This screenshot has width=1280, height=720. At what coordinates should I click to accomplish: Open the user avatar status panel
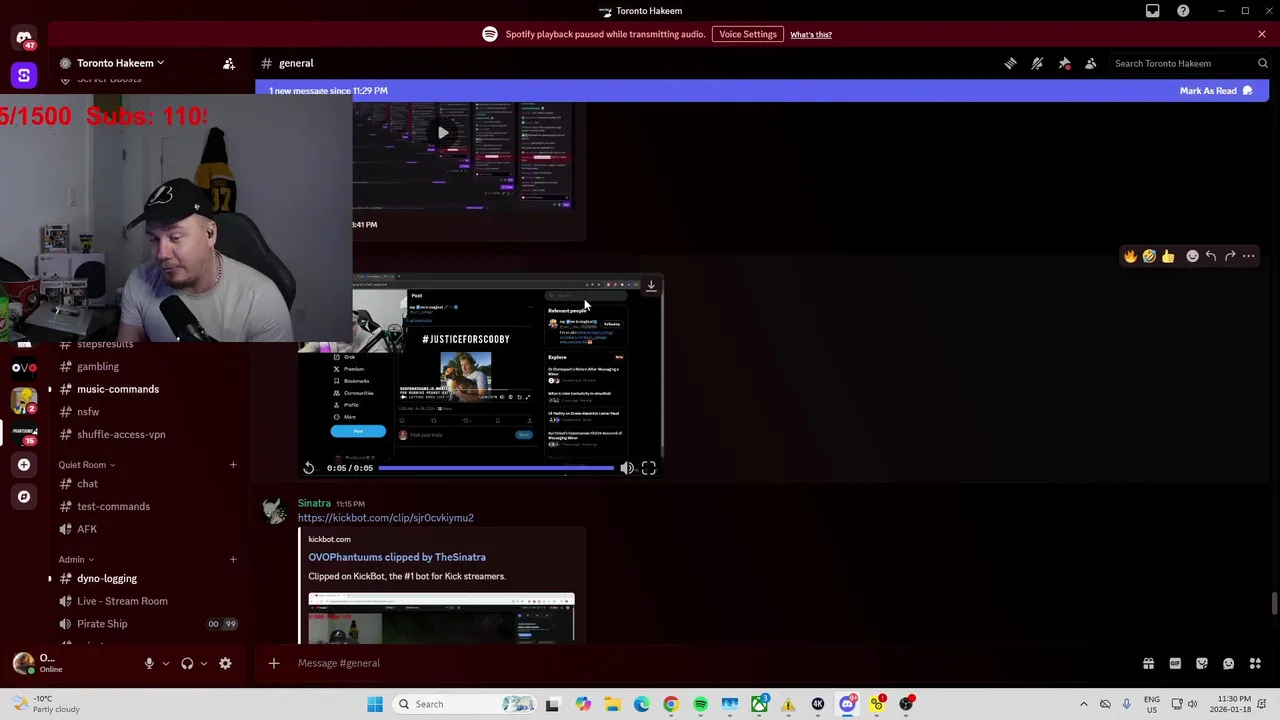point(23,663)
